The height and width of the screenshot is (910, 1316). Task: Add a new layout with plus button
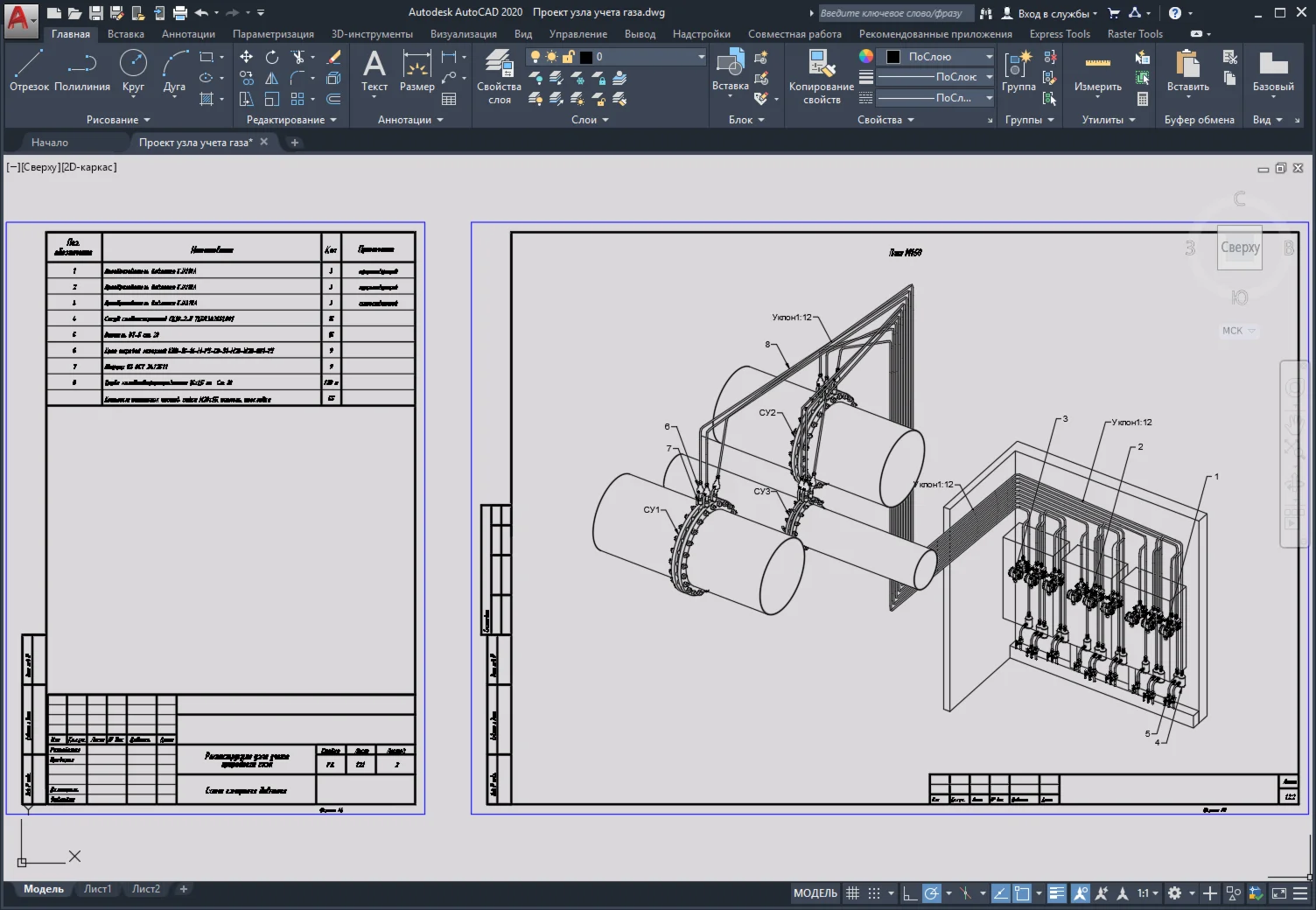tap(184, 889)
